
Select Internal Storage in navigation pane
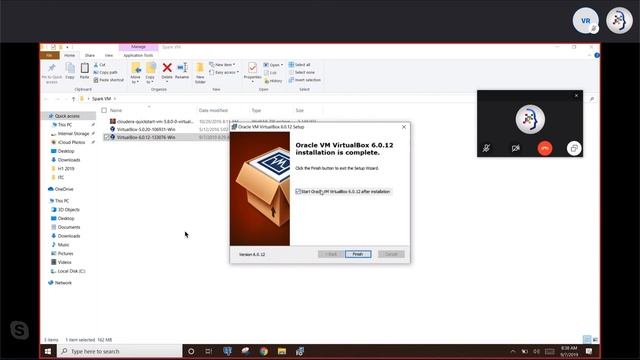point(73,133)
